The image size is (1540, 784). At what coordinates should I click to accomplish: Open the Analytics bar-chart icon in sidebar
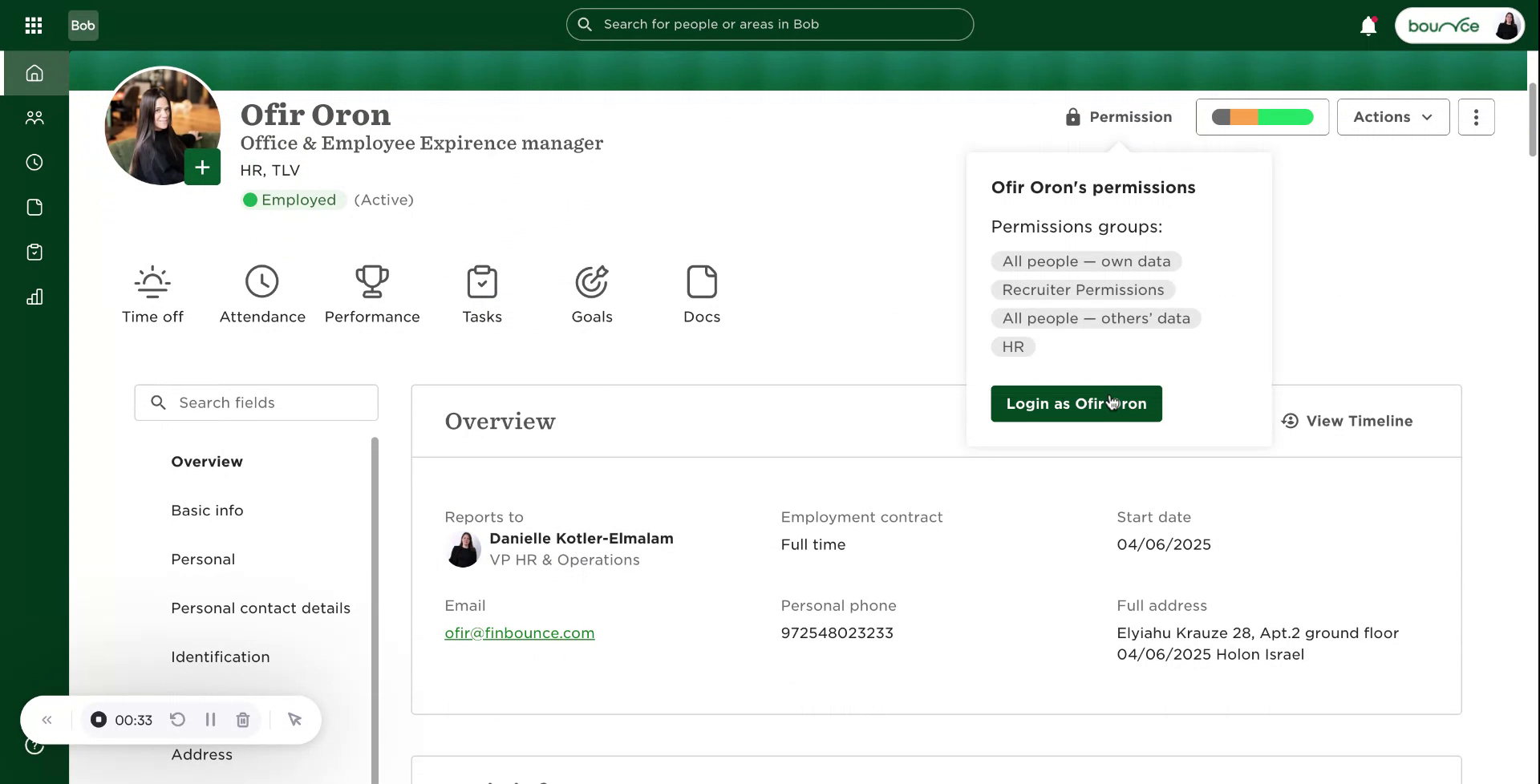[34, 297]
